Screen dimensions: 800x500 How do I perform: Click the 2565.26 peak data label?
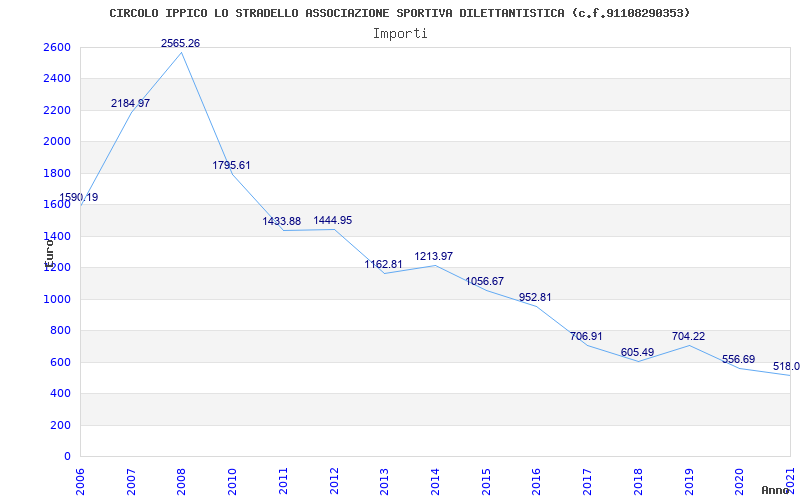(x=181, y=43)
